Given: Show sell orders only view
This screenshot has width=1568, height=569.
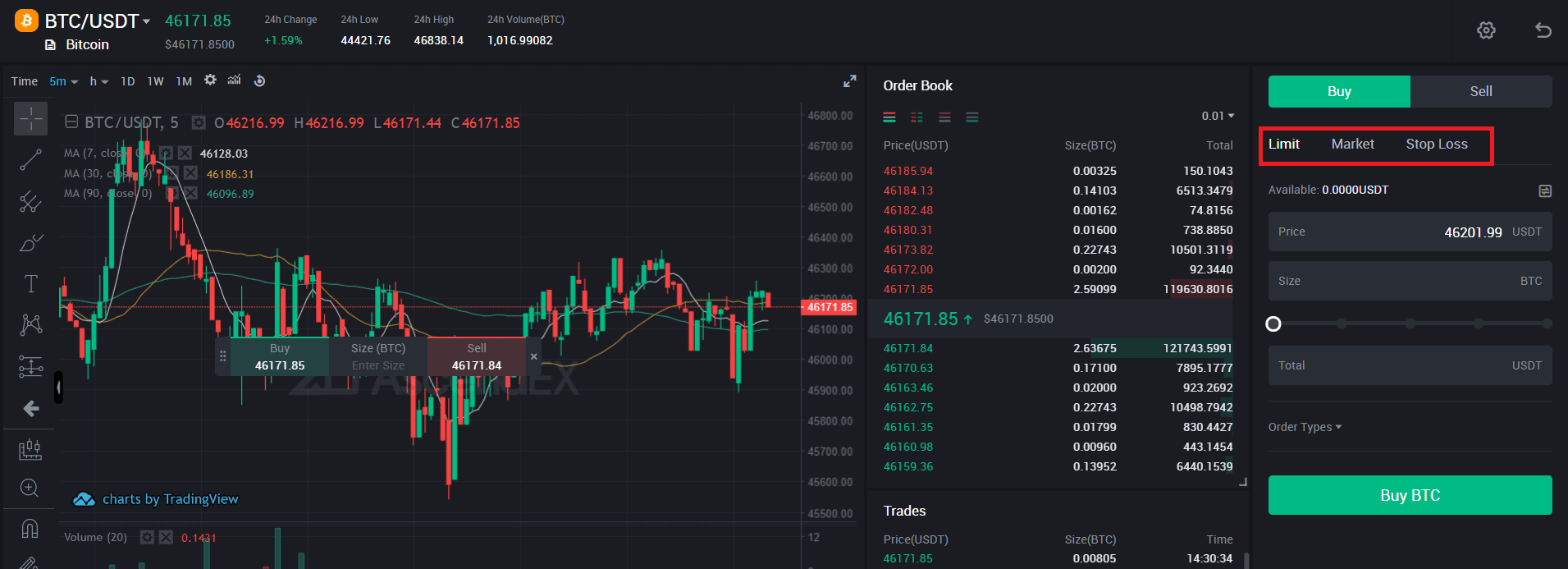Looking at the screenshot, I should click(945, 117).
